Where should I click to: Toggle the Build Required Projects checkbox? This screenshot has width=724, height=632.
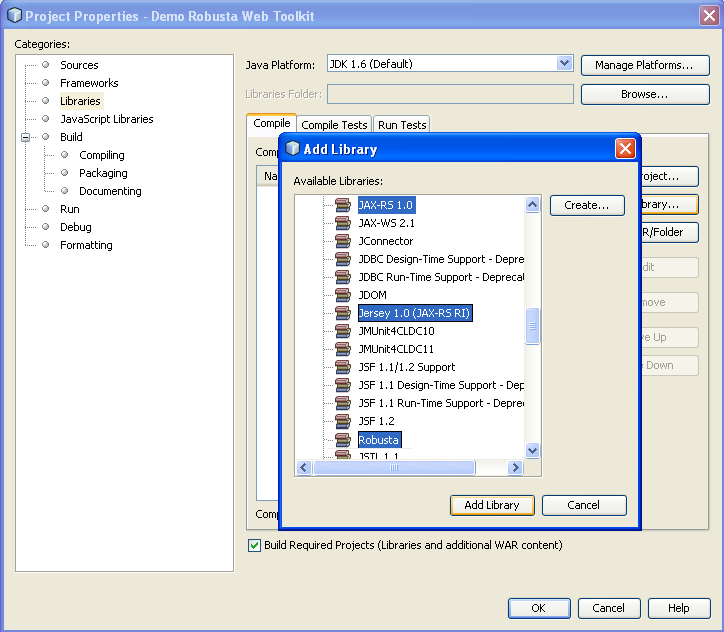pos(254,545)
